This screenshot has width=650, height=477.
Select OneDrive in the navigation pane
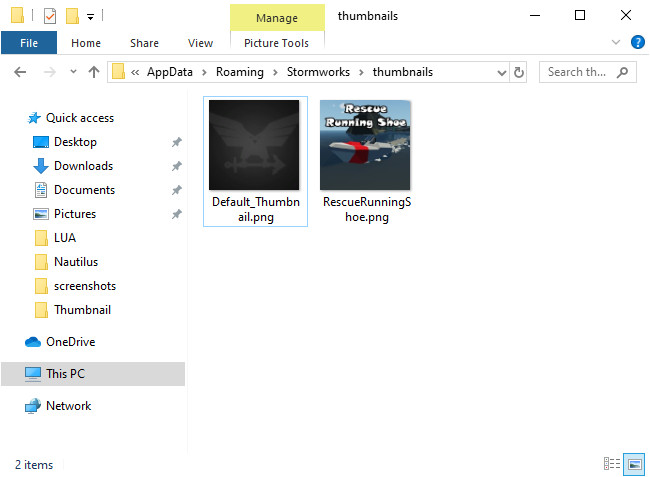[x=70, y=342]
